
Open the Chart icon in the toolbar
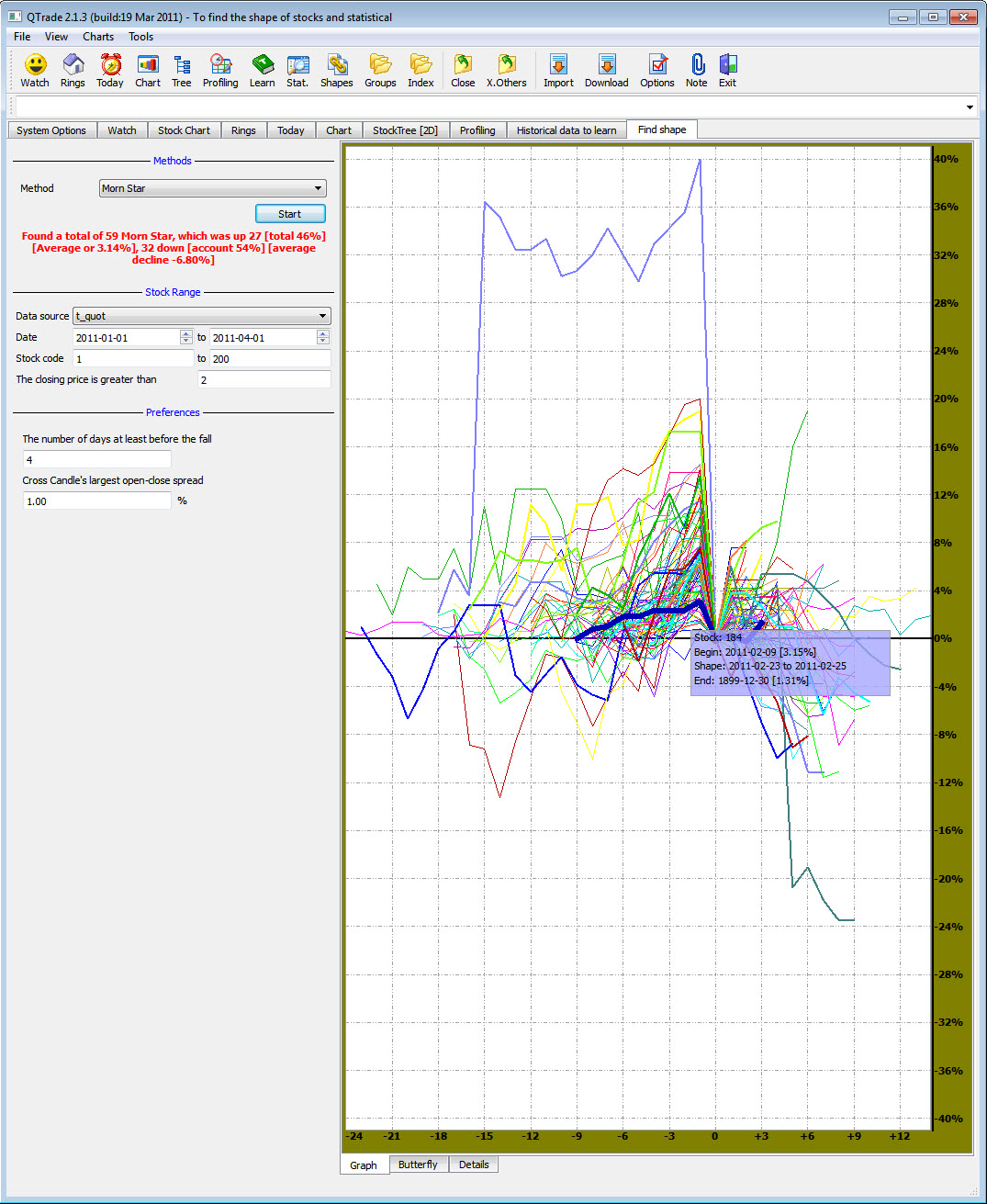pyautogui.click(x=147, y=64)
